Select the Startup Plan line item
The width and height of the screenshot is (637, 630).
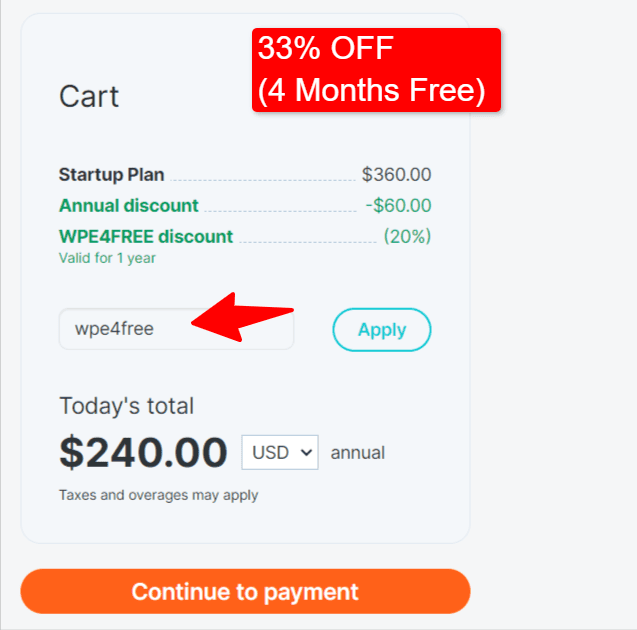[x=112, y=175]
